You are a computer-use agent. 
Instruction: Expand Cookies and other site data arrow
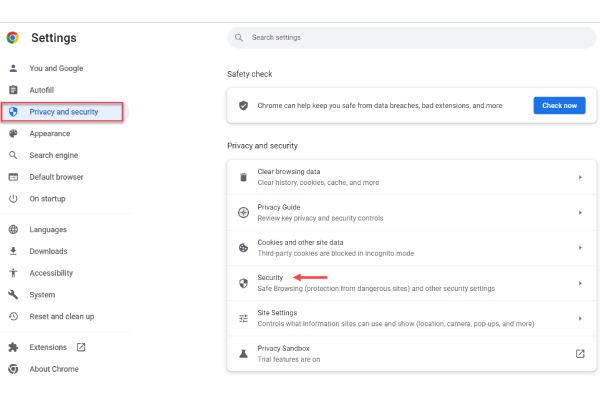click(x=580, y=248)
